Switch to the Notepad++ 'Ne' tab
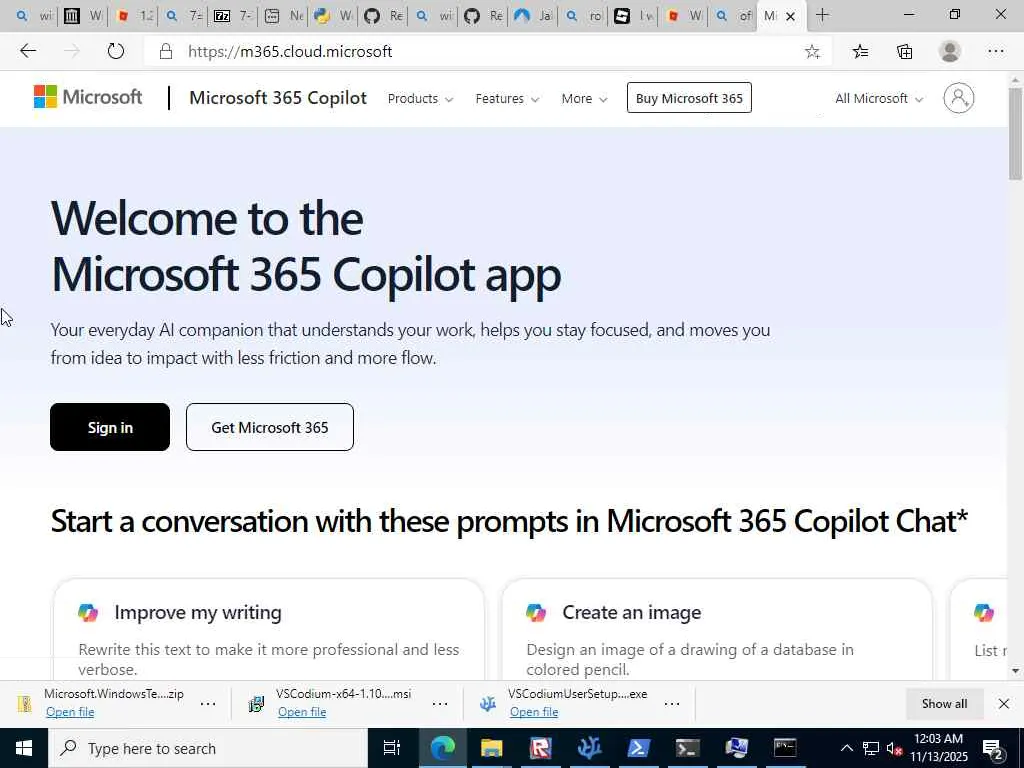The image size is (1024, 768). [283, 16]
